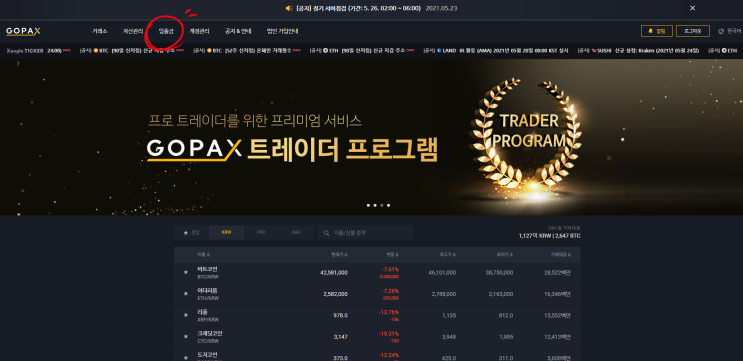
Task: Open the SUSHI Kraken listing ticker notice
Action: (x=638, y=50)
